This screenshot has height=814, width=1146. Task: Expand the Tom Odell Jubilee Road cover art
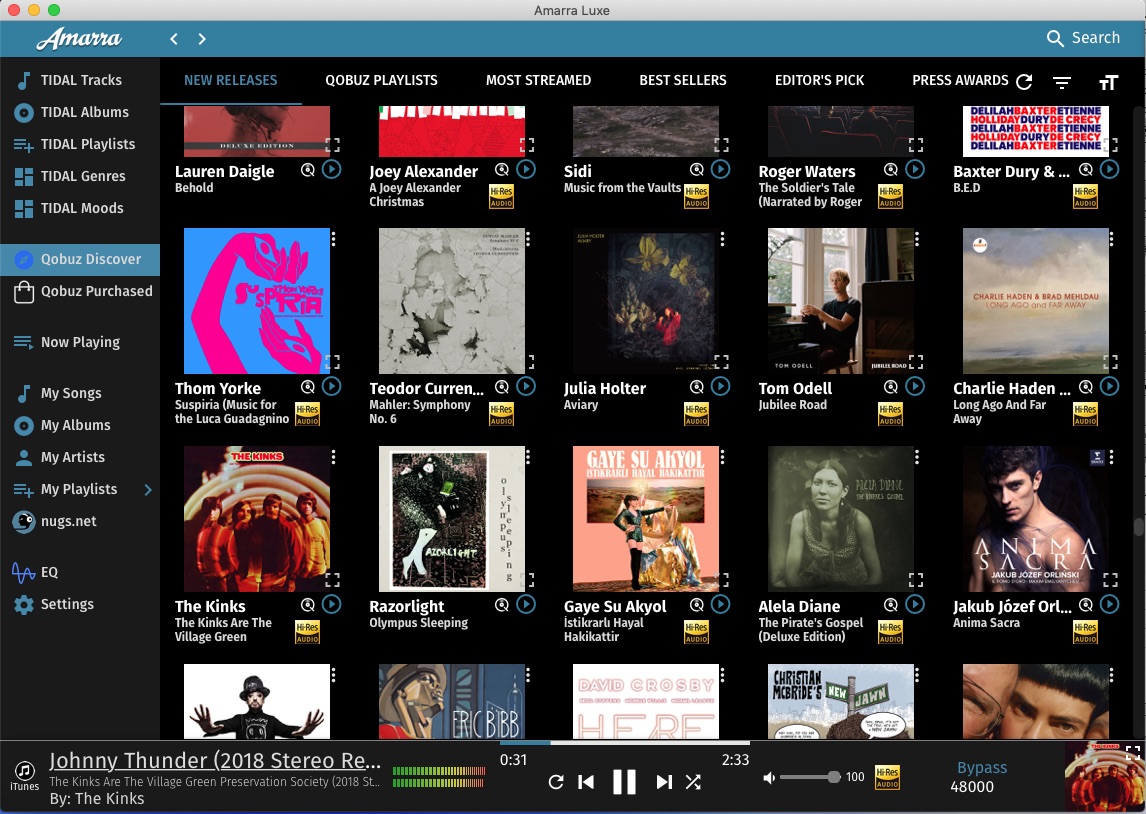(916, 362)
